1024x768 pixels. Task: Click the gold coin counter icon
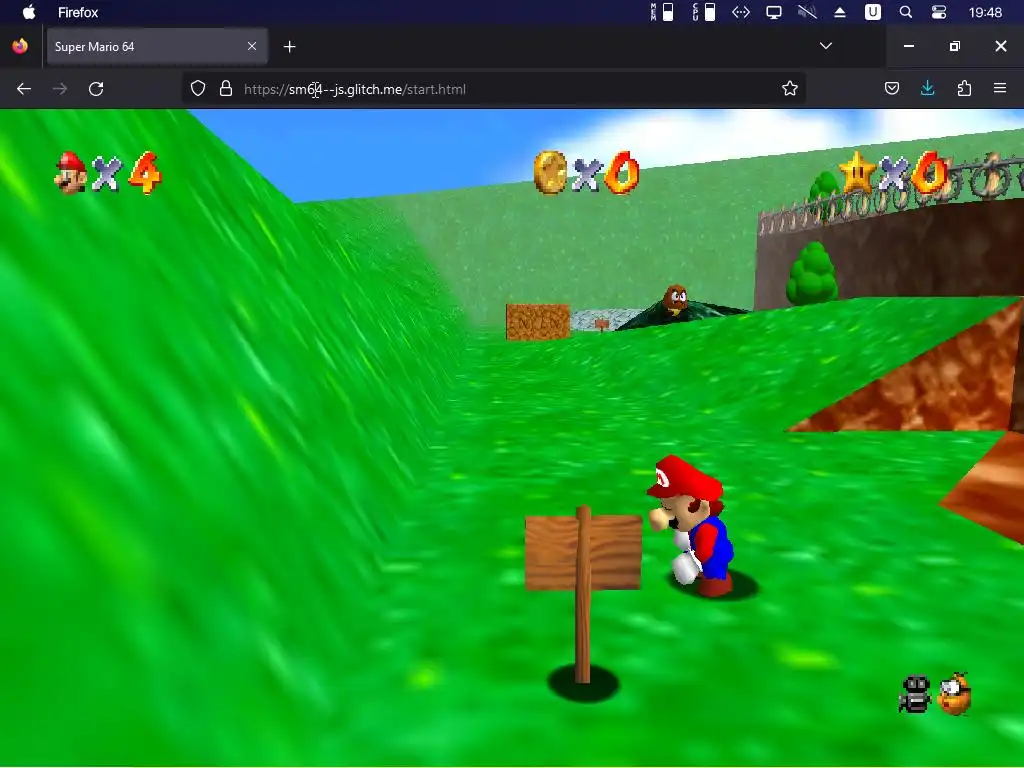[x=550, y=172]
